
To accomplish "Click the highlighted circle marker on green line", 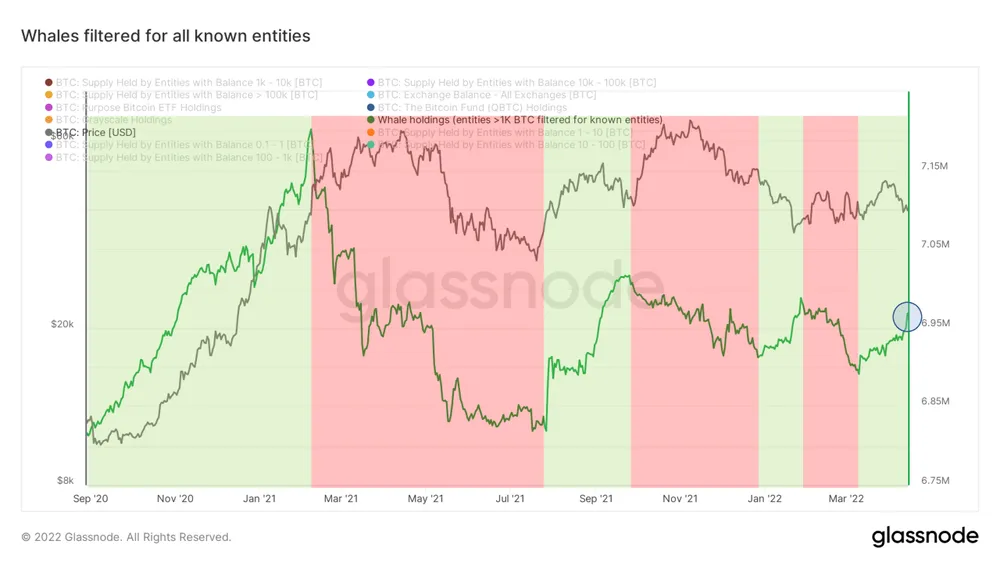I will pos(907,316).
